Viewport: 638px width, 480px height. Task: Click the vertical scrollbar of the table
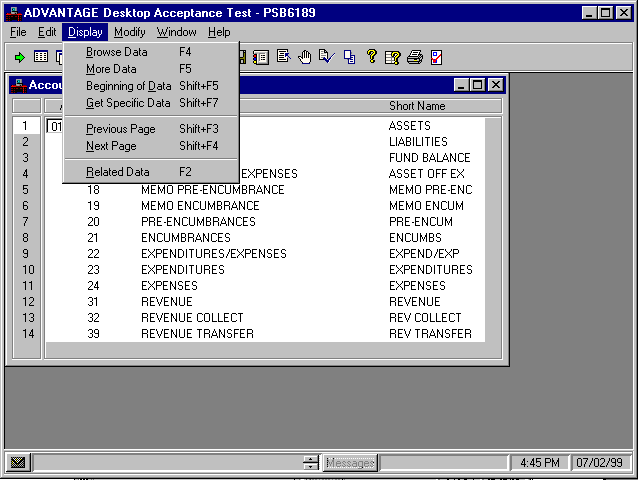click(x=493, y=230)
